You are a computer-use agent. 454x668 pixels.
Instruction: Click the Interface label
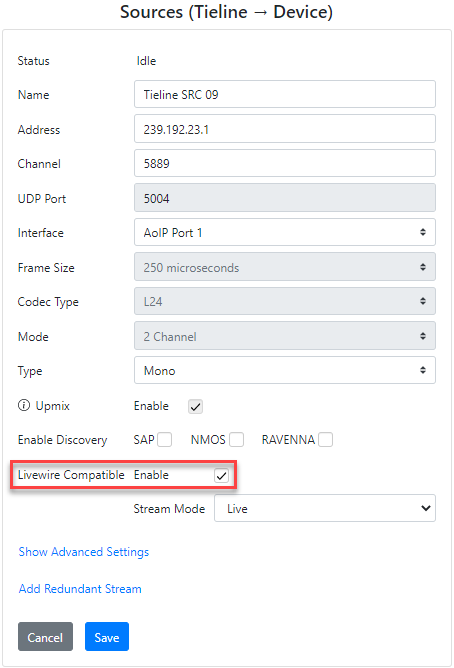[x=40, y=233]
